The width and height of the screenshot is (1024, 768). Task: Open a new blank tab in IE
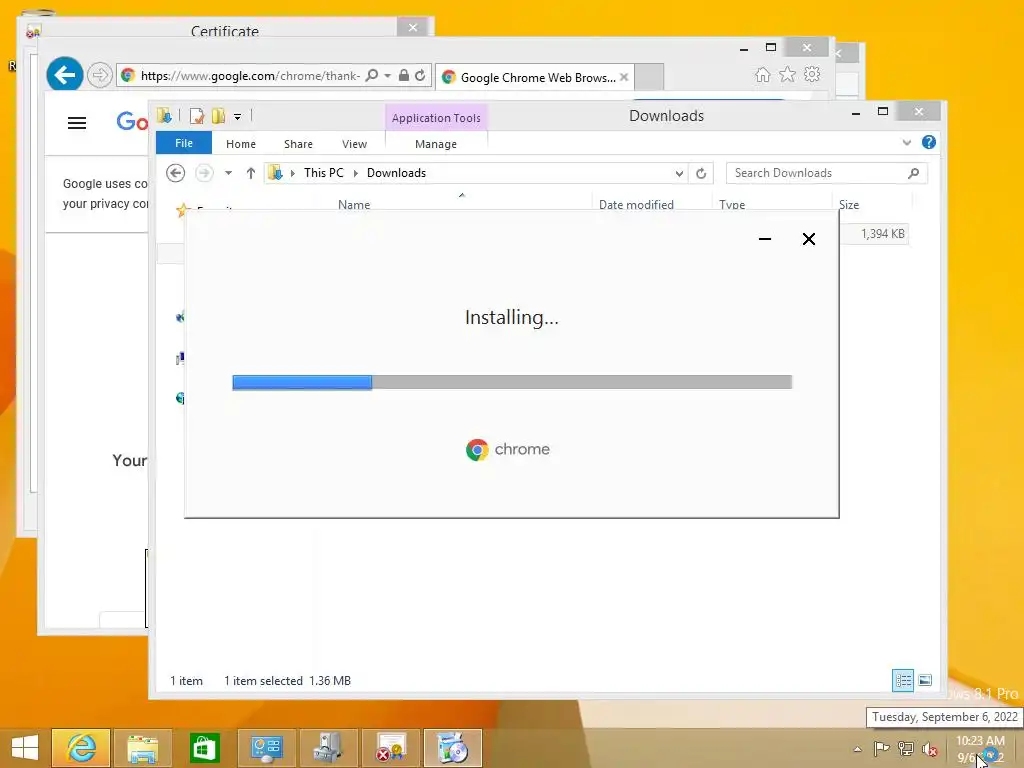click(649, 77)
